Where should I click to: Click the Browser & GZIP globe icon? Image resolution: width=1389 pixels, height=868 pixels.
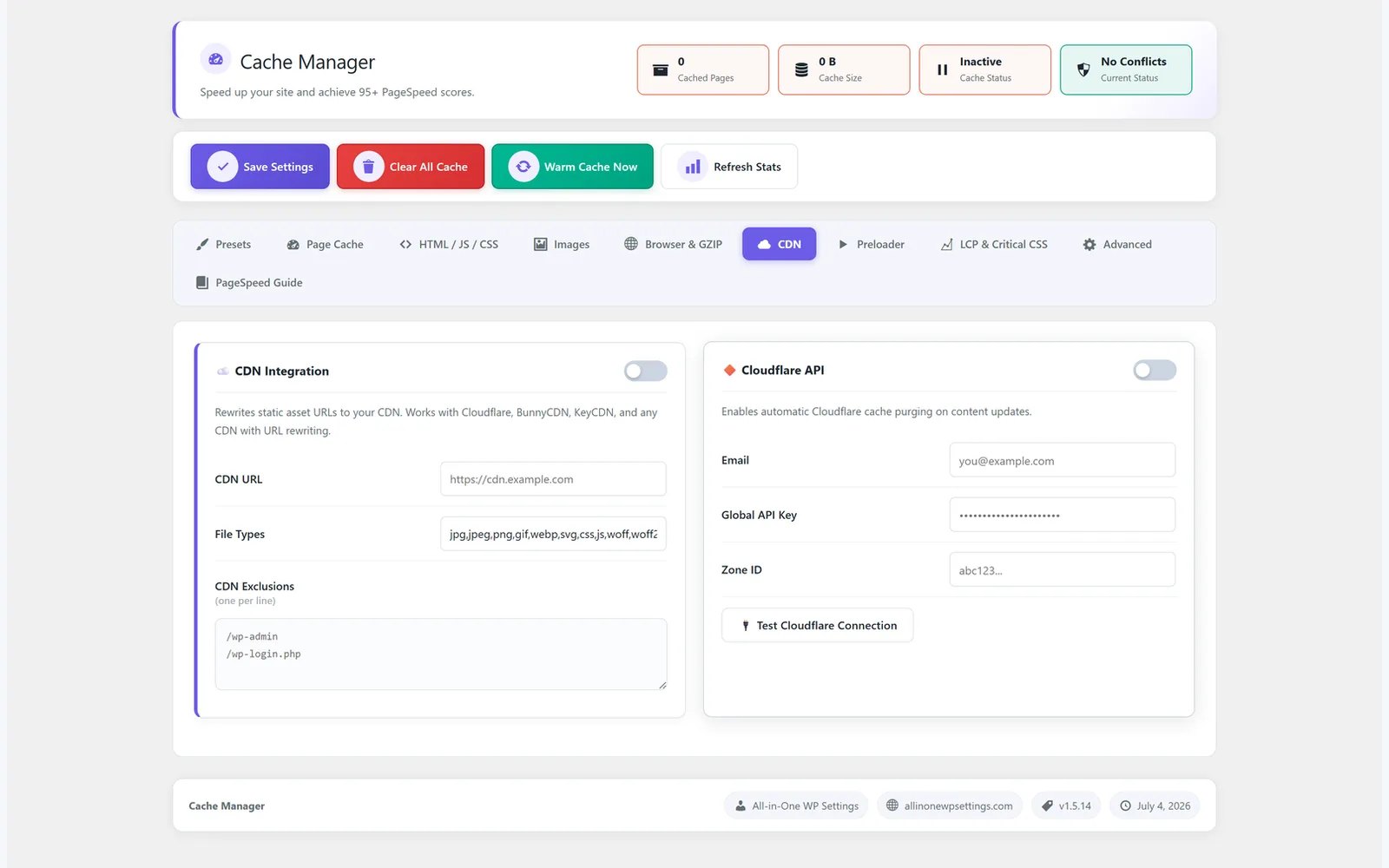631,244
